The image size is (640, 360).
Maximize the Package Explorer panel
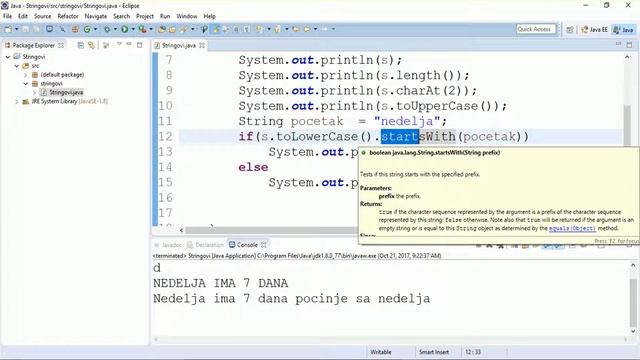click(140, 45)
